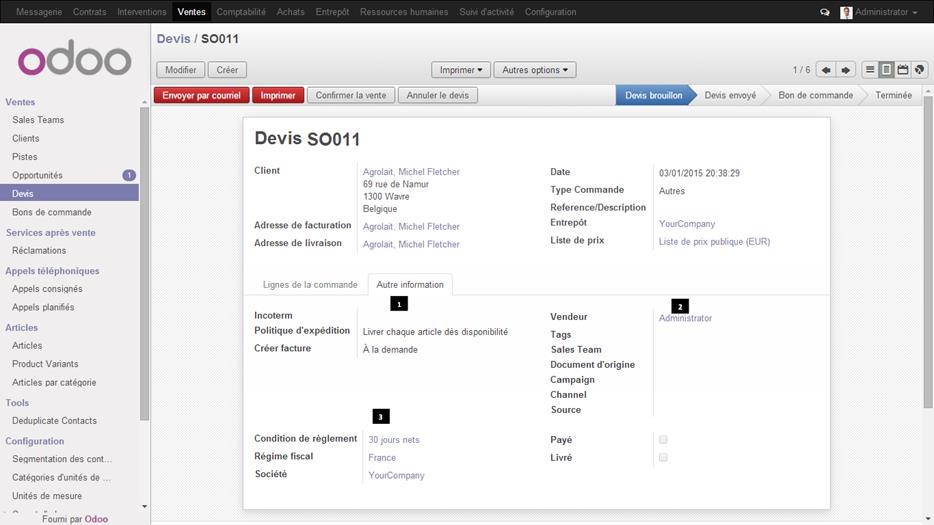Open the Ressources humaines menu

[x=404, y=12]
